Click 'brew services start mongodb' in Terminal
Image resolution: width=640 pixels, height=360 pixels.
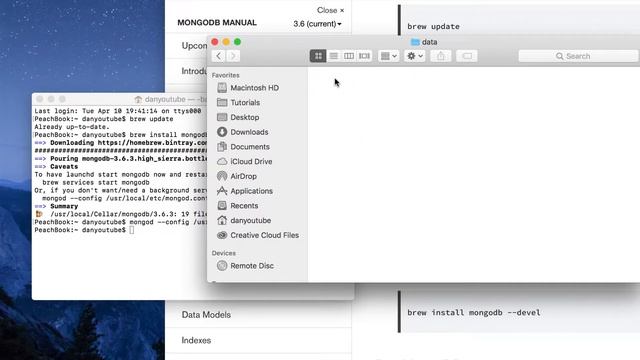coord(96,182)
